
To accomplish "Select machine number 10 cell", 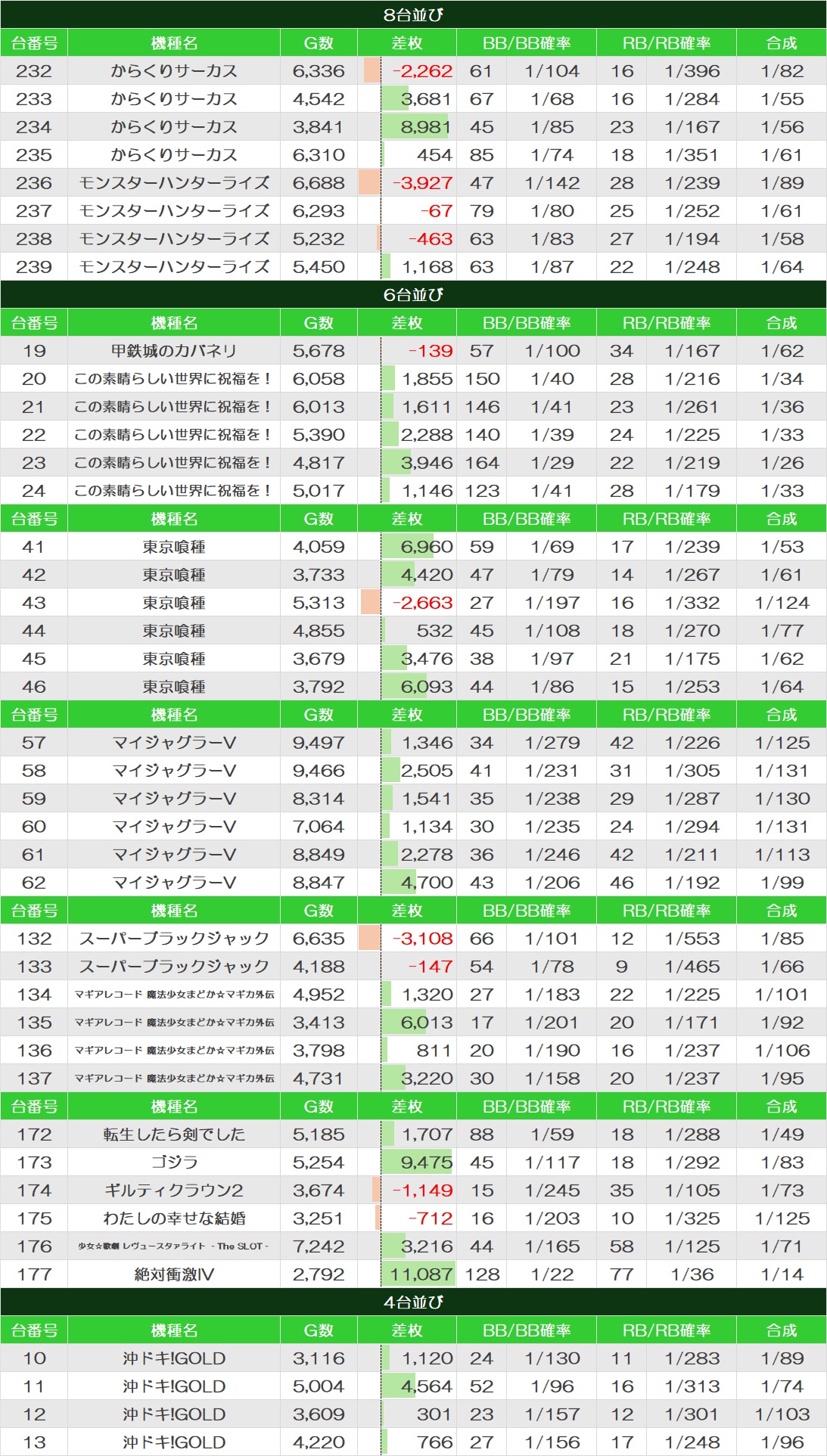I will (x=34, y=1358).
